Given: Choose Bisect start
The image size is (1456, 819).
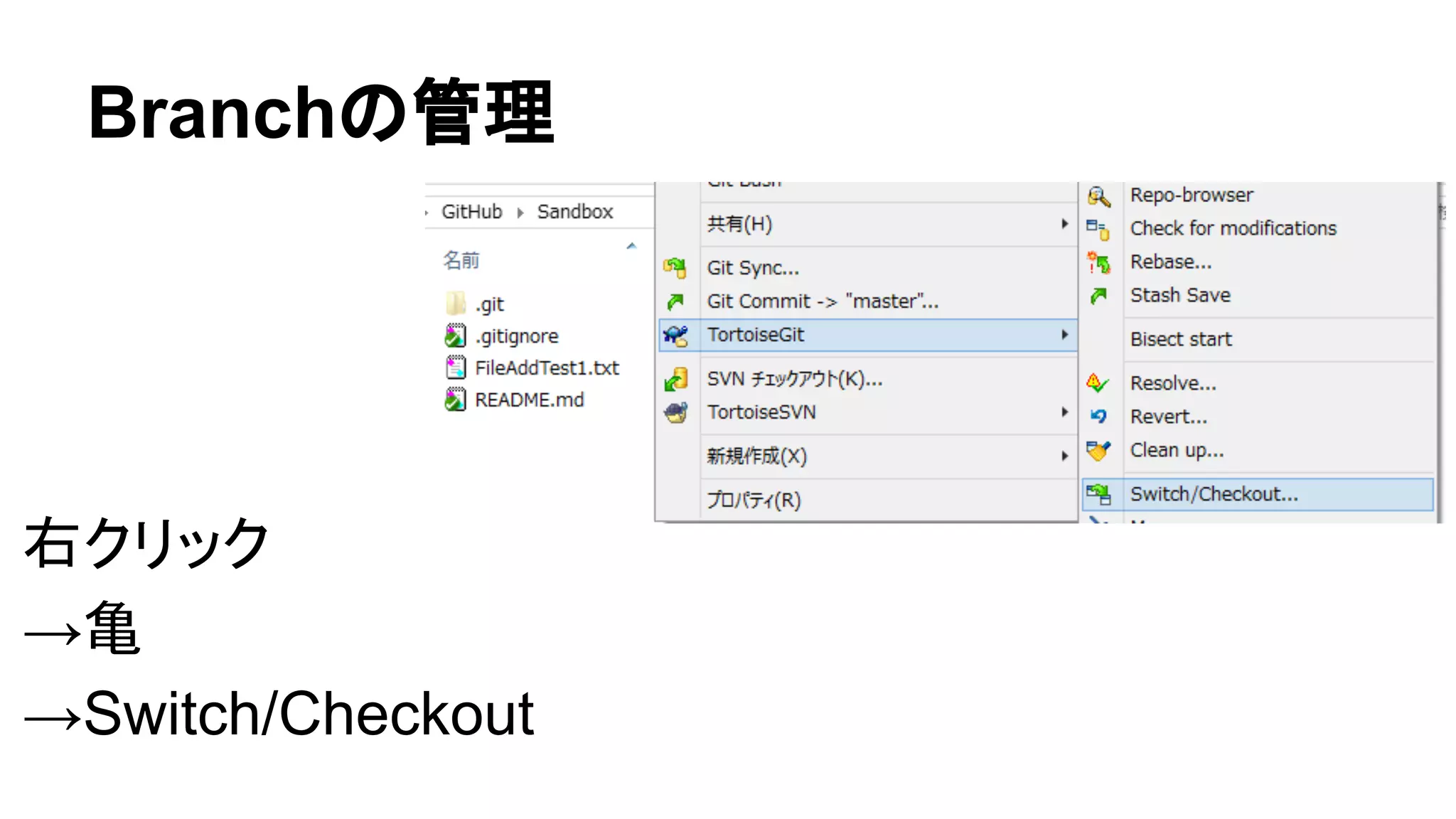Looking at the screenshot, I should coord(1258,340).
